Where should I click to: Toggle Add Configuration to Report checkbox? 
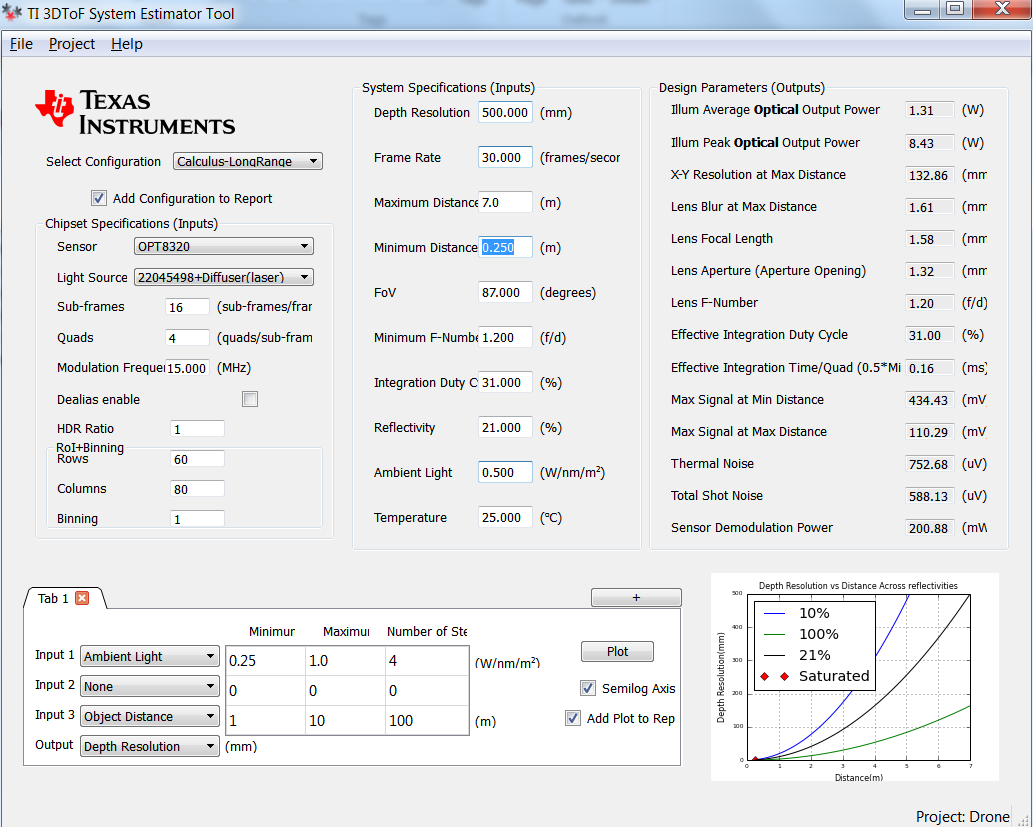coord(99,198)
